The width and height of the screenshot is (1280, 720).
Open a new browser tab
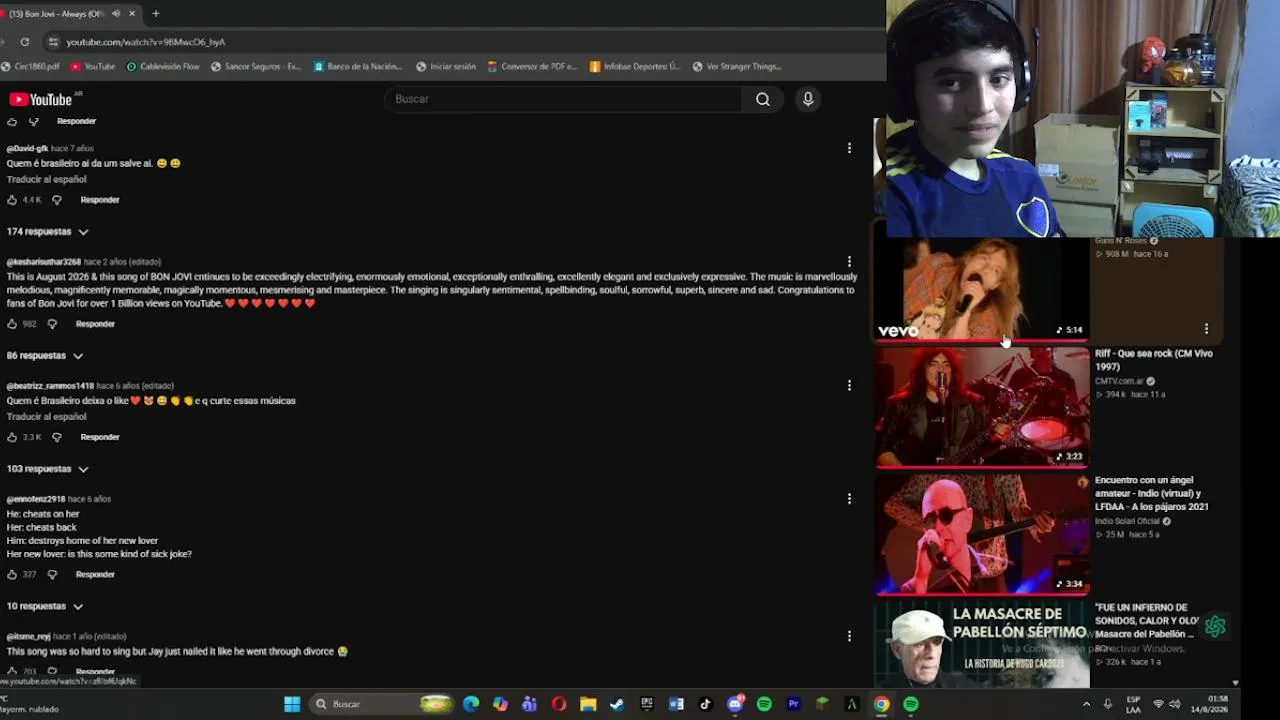point(155,14)
